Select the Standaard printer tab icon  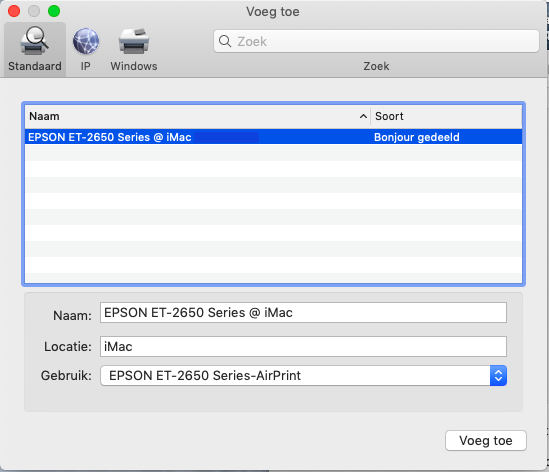(x=34, y=41)
